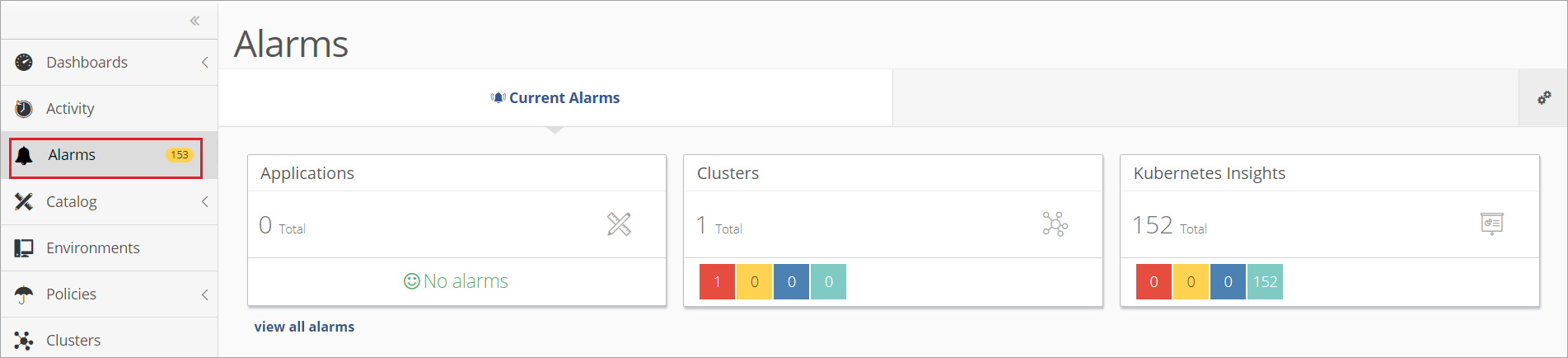Select teal 152 swatch in Kubernetes Insights
This screenshot has width=1568, height=358.
click(x=1265, y=281)
